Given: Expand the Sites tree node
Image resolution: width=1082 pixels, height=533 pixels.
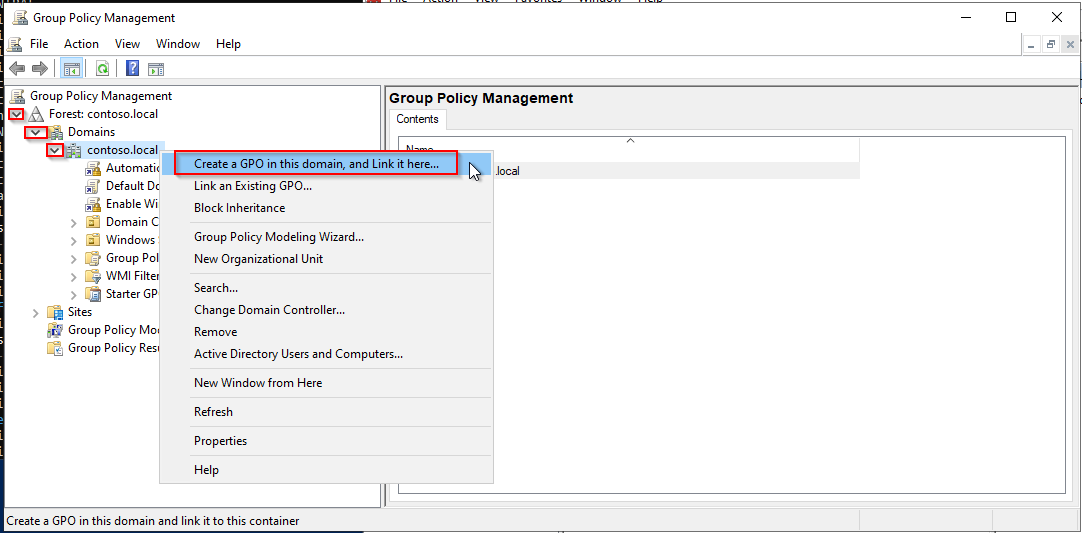Looking at the screenshot, I should (x=36, y=312).
